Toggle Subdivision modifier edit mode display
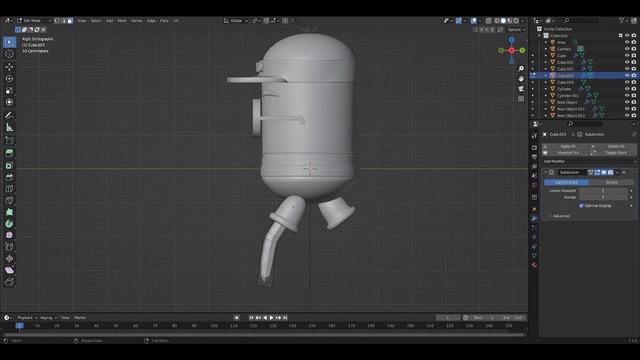This screenshot has width=640, height=360. coord(597,173)
